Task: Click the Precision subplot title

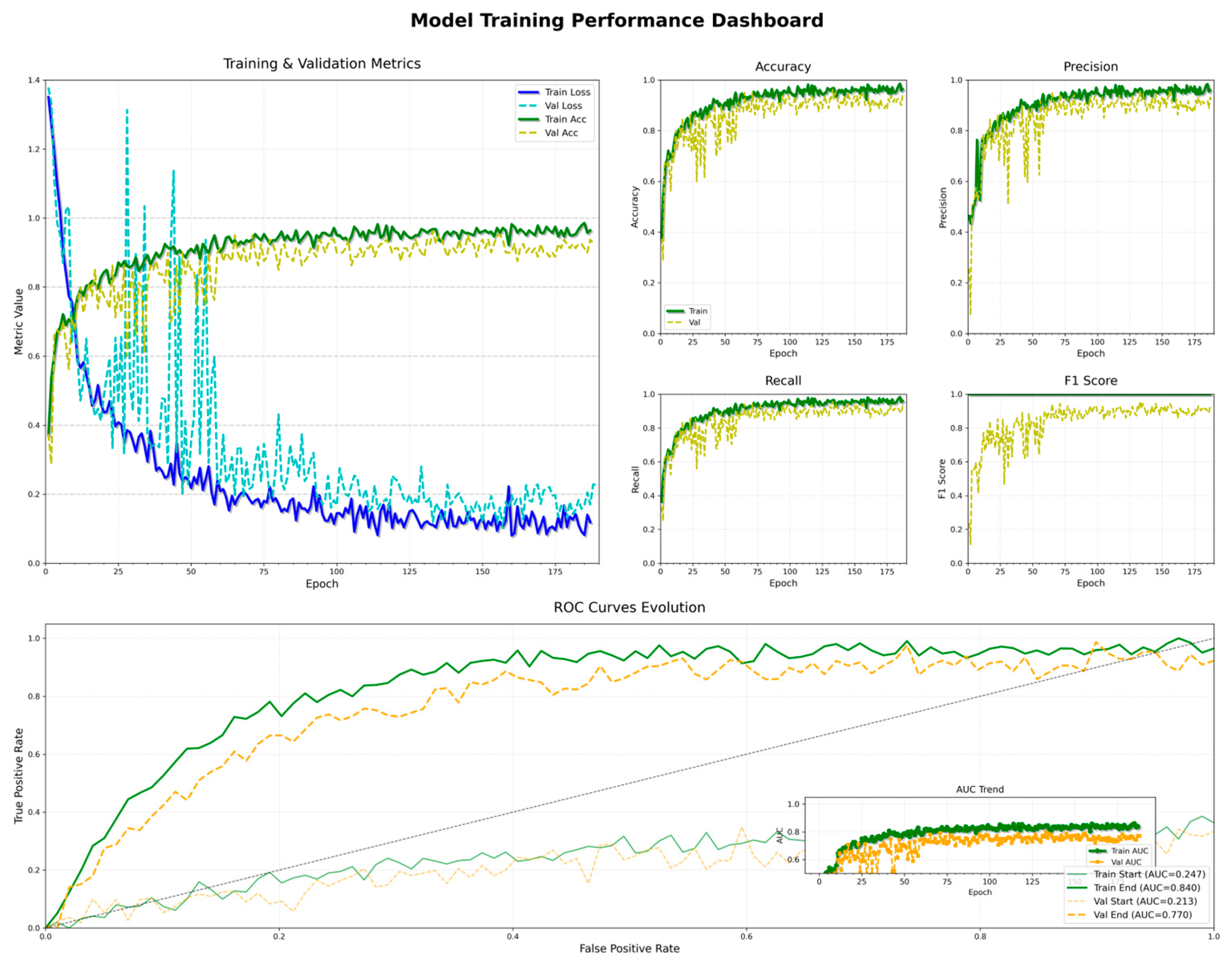Action: point(1090,67)
